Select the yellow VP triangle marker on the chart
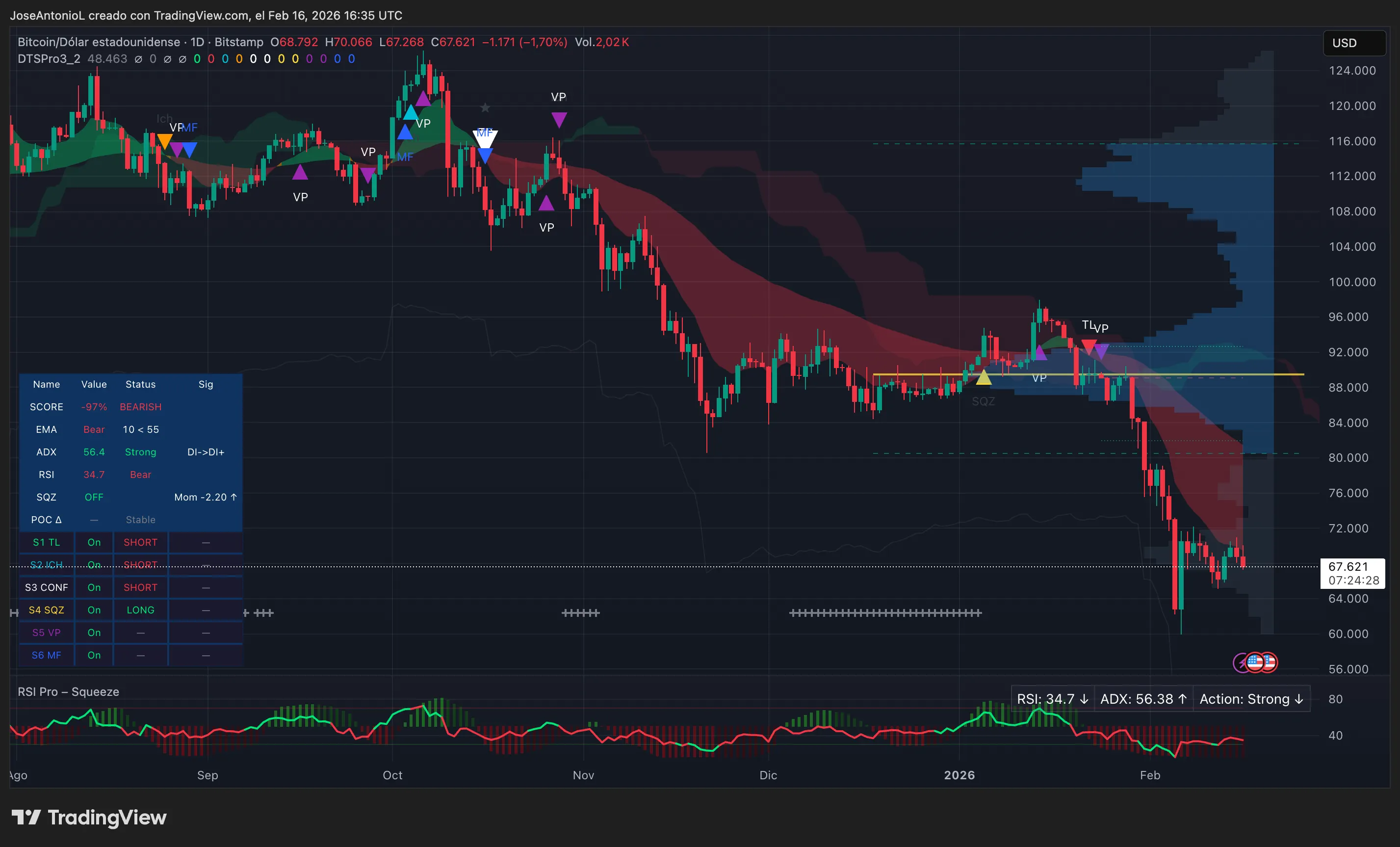The image size is (1400, 847). click(x=985, y=377)
